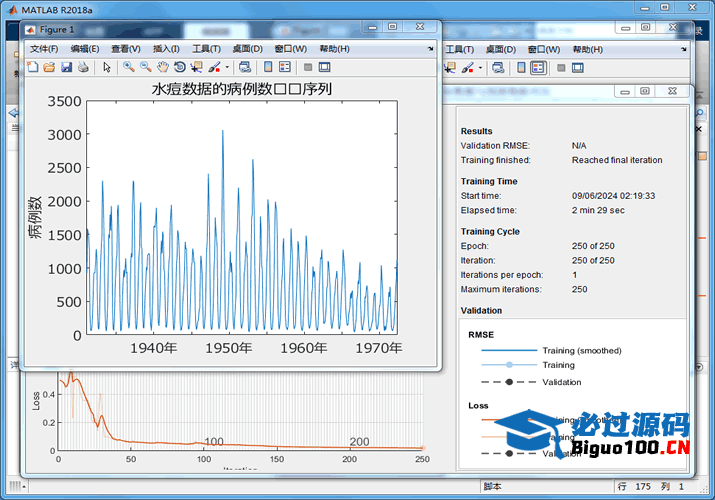The image size is (715, 500).
Task: Select the Edit Plot arrow tool
Action: point(107,67)
